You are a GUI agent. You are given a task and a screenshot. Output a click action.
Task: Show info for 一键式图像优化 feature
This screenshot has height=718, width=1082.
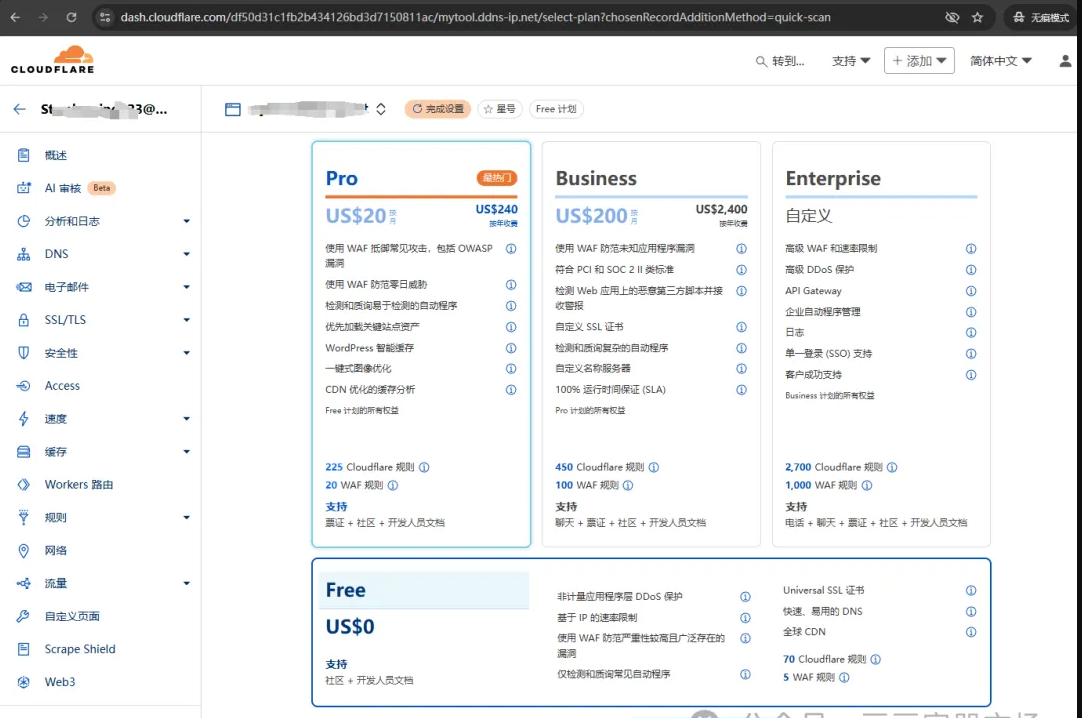511,368
